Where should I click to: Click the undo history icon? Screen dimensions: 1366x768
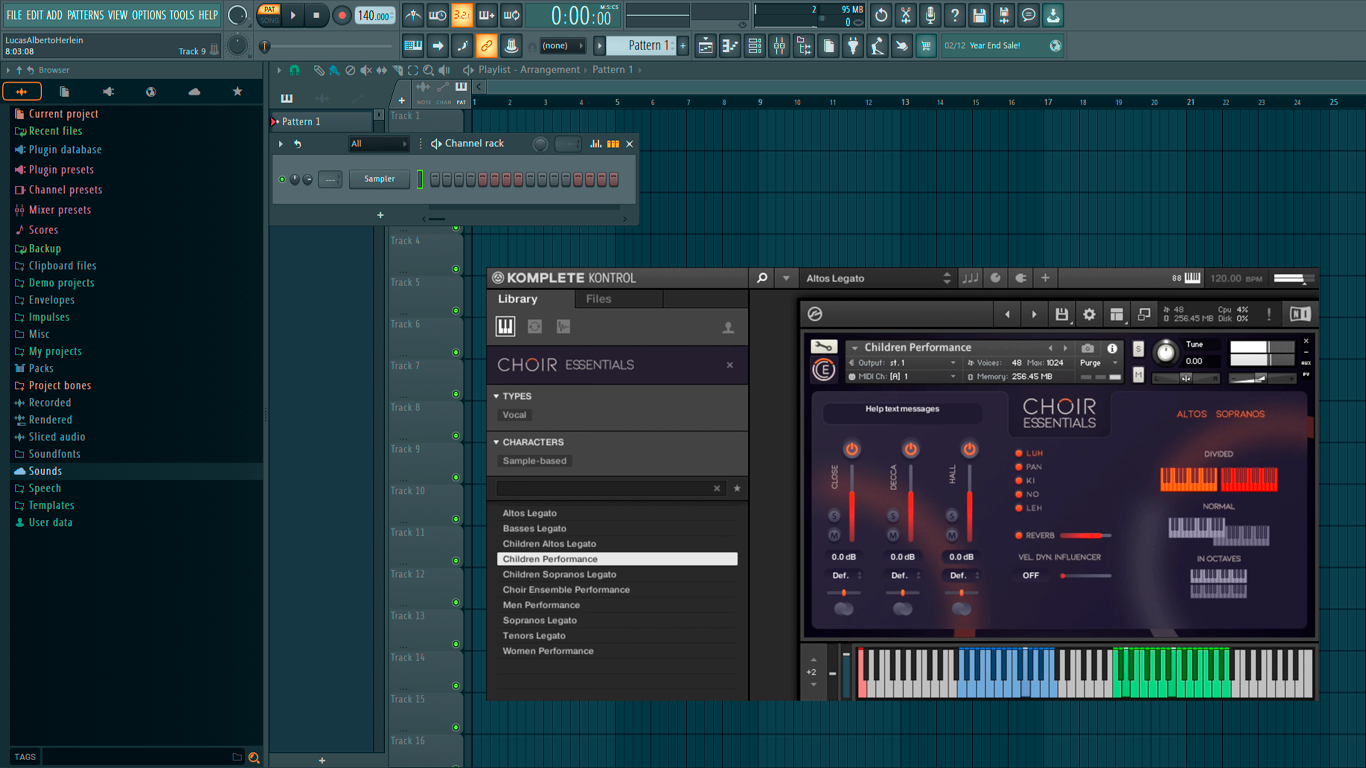tap(881, 15)
